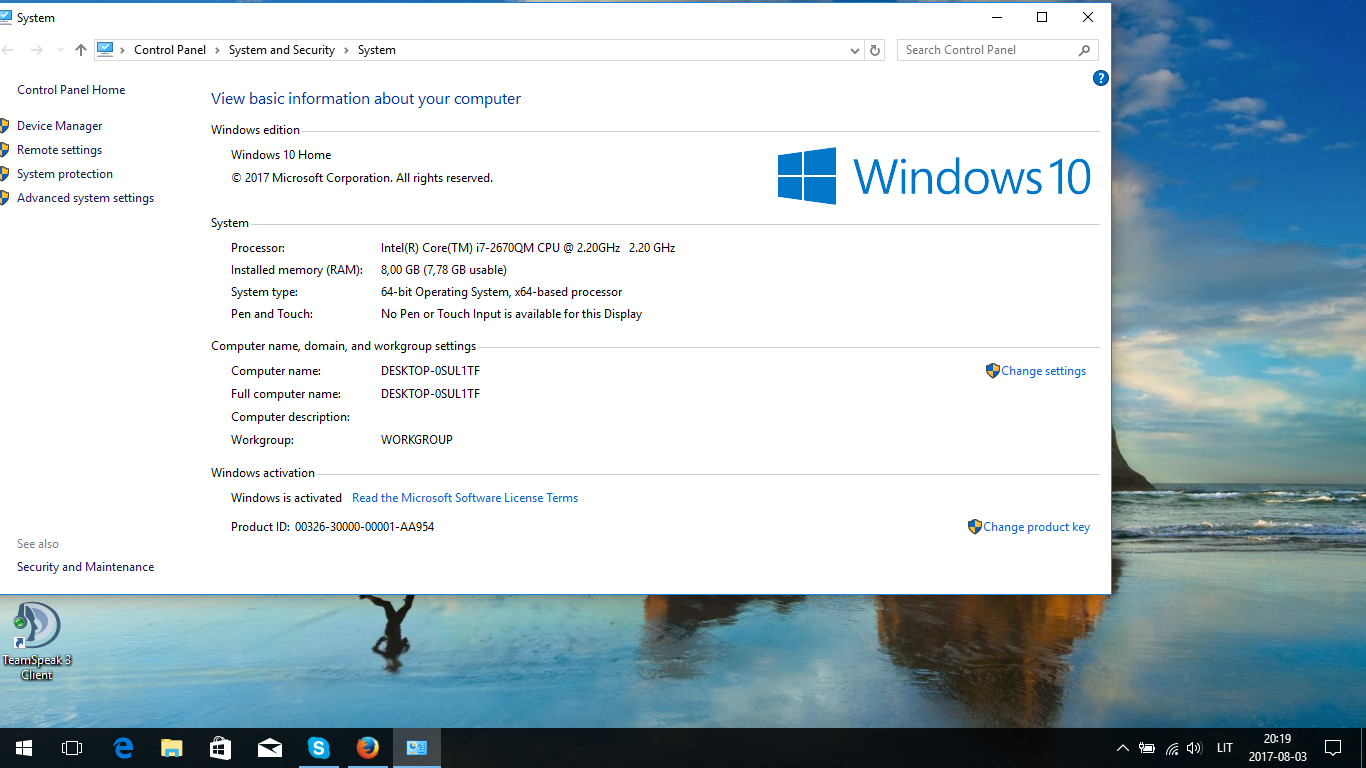Open the Mail app on the taskbar

coord(270,748)
